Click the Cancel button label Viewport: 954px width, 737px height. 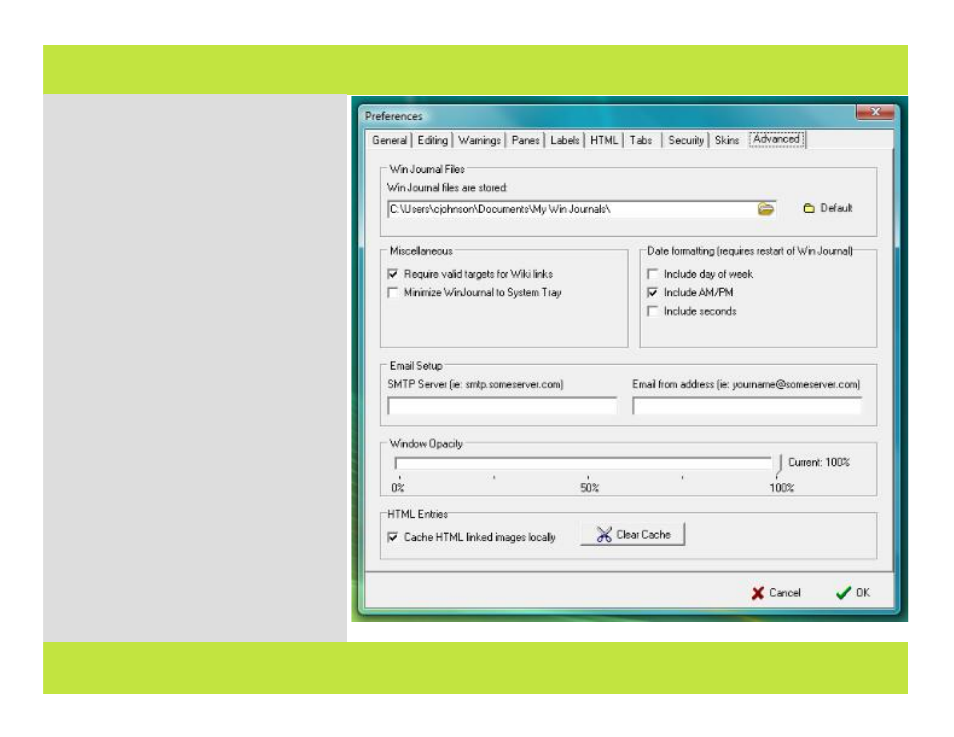[785, 593]
